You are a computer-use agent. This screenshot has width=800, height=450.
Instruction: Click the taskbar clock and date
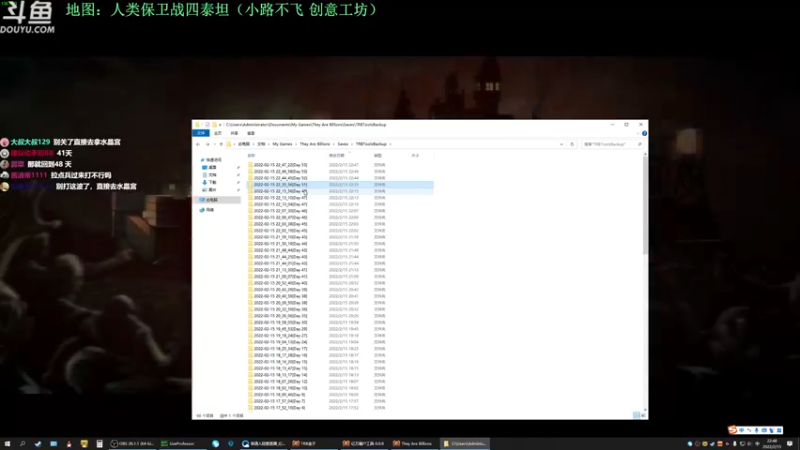click(x=772, y=444)
